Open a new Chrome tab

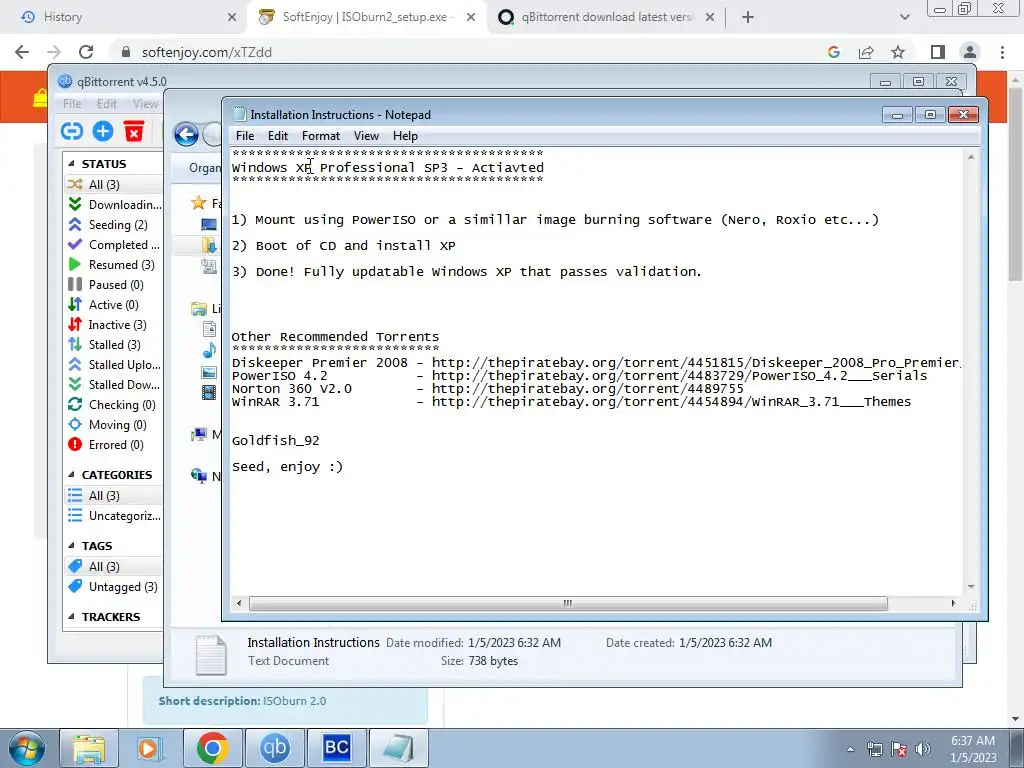coord(748,17)
